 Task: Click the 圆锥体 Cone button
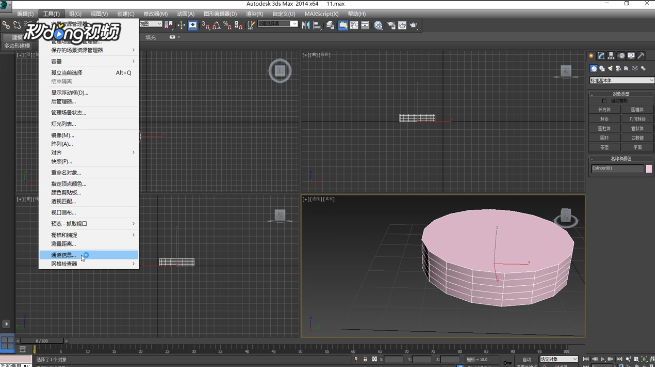(637, 109)
